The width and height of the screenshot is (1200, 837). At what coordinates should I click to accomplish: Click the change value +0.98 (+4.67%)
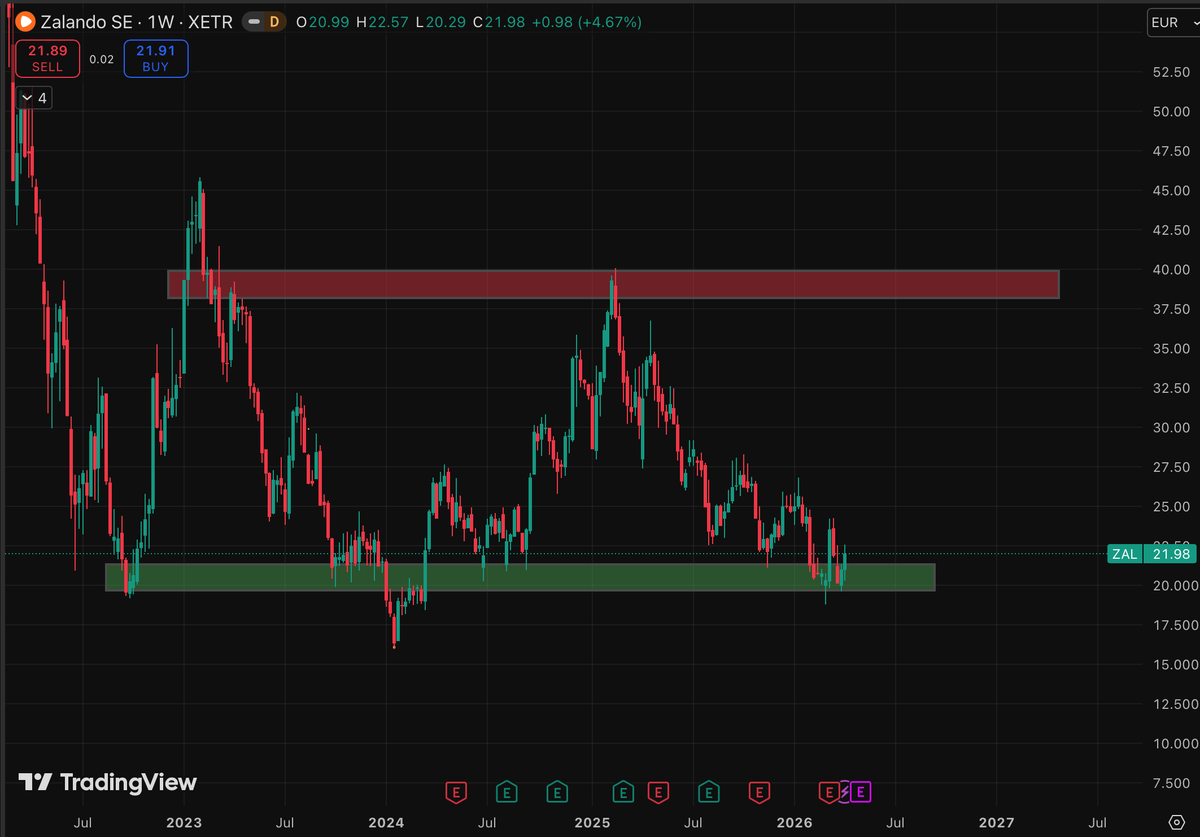(x=585, y=21)
